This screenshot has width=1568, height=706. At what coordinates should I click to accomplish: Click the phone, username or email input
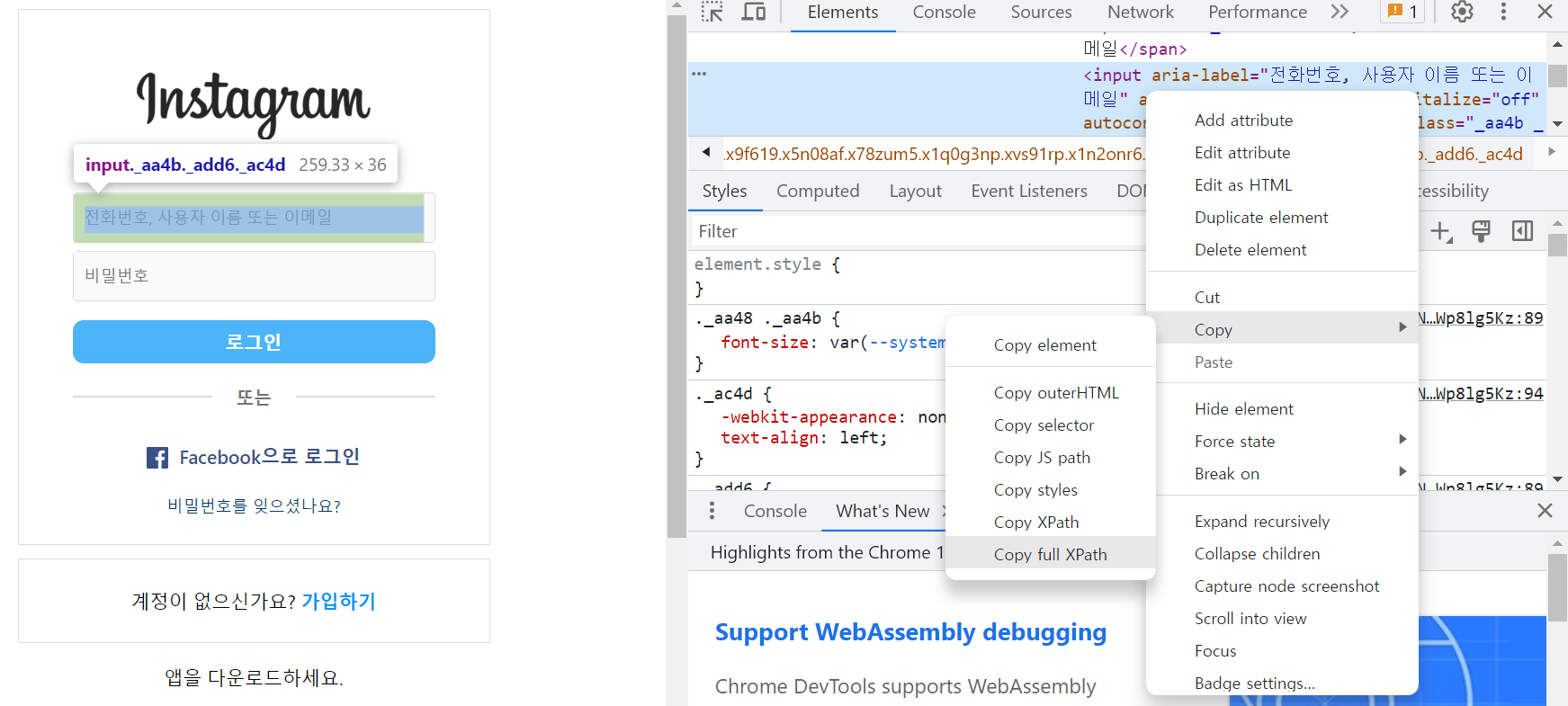coord(254,218)
